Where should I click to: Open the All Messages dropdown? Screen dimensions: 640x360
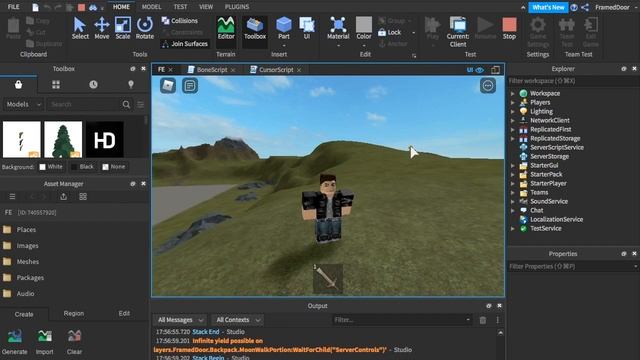[x=180, y=320]
